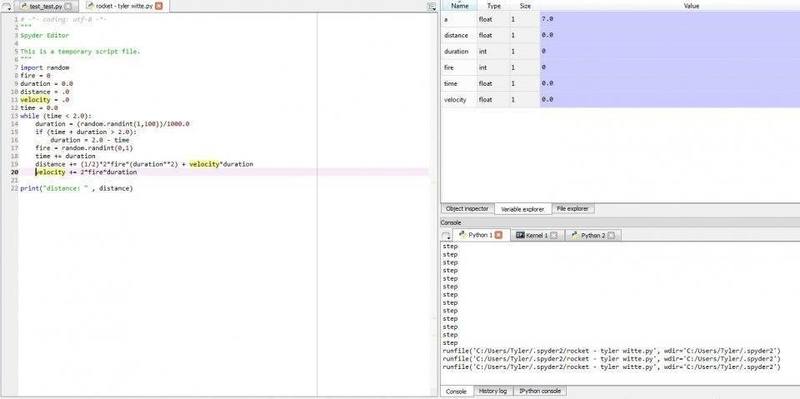Open the editor tab list dropdown

6,6
